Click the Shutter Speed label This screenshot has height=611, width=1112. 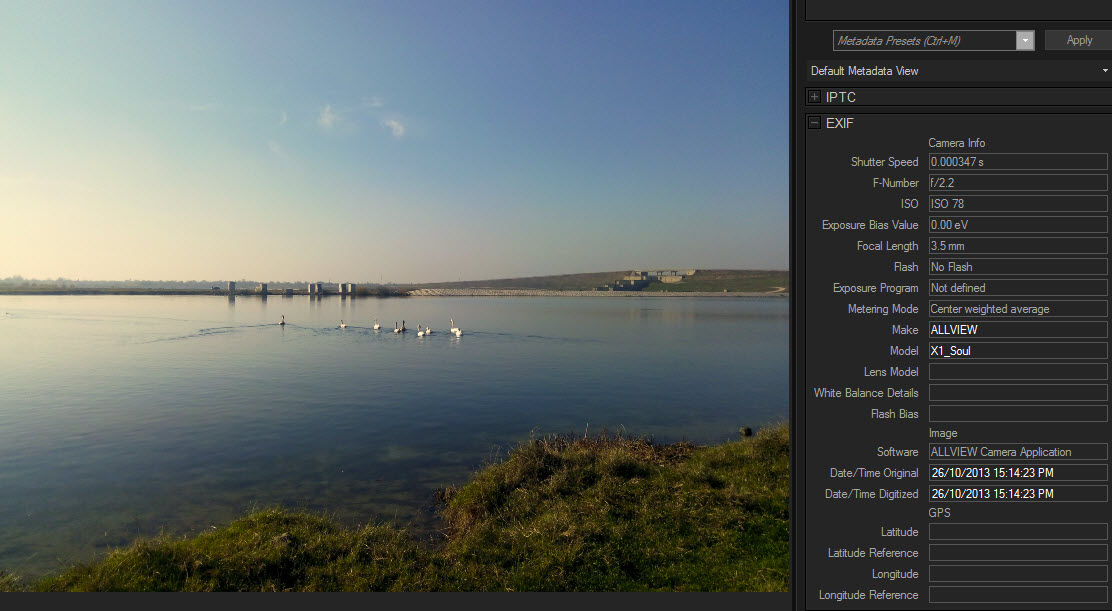pos(884,162)
